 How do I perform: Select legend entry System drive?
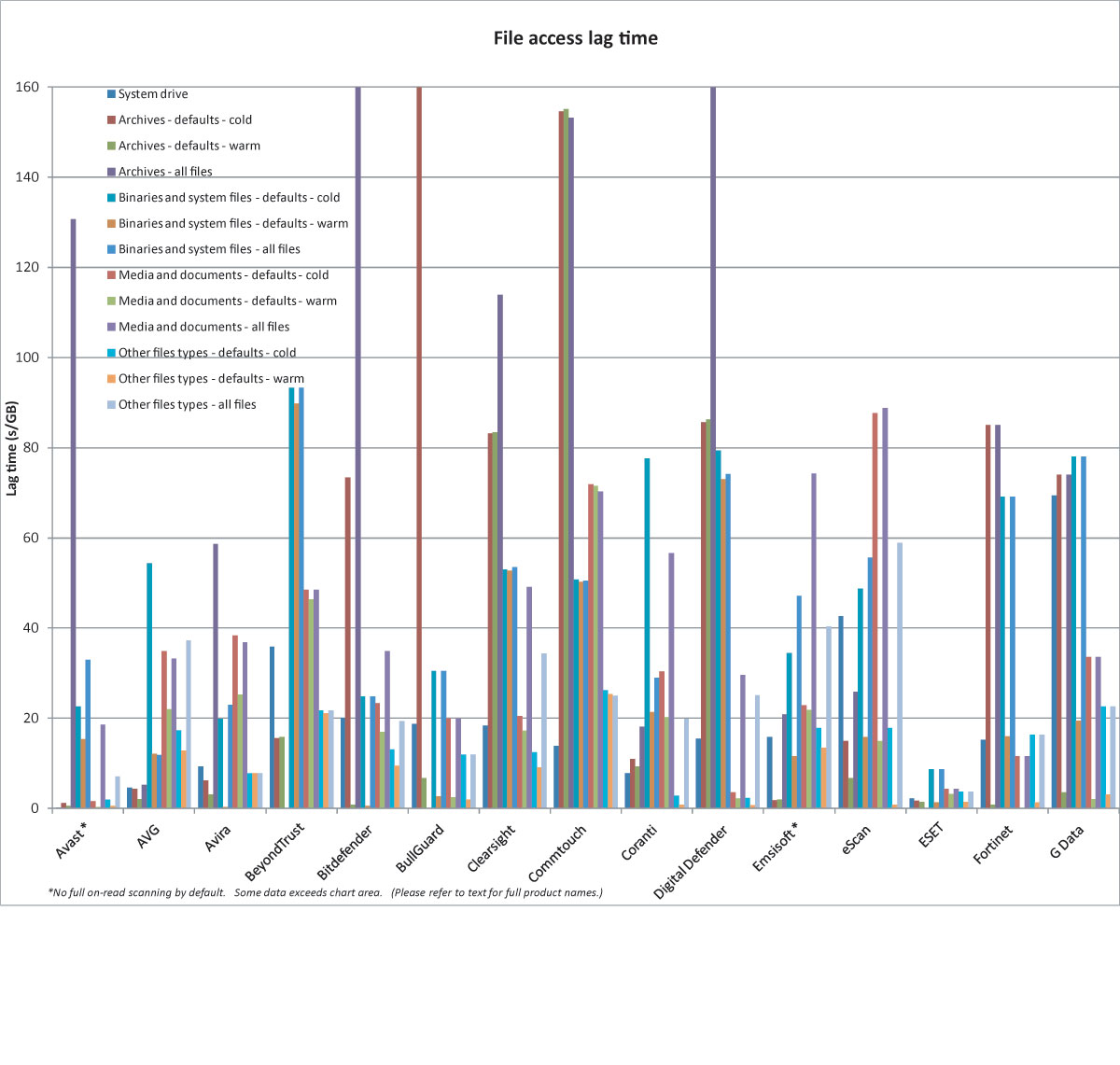coord(147,94)
